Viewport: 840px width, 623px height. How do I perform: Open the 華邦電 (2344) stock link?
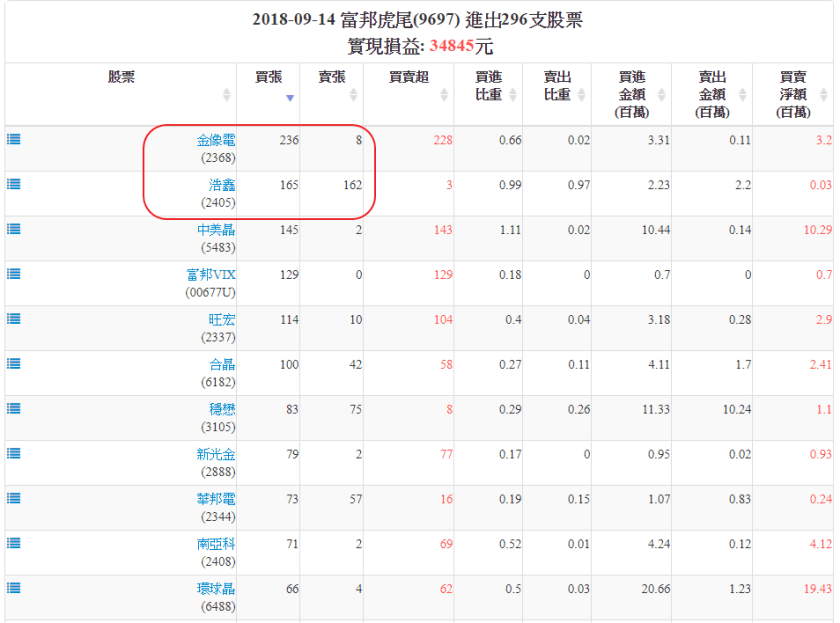click(x=216, y=499)
